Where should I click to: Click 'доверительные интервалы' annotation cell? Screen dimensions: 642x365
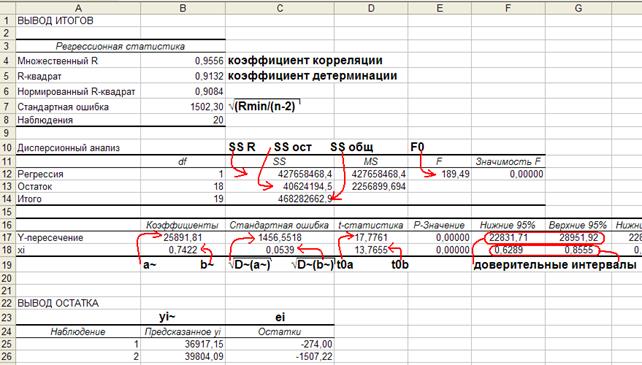point(555,265)
